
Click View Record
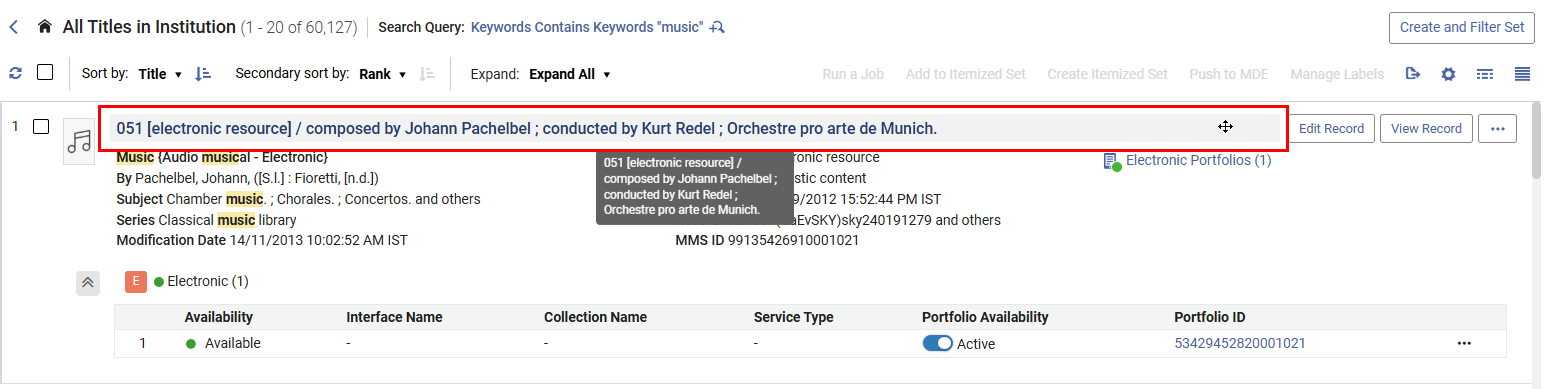[1426, 128]
